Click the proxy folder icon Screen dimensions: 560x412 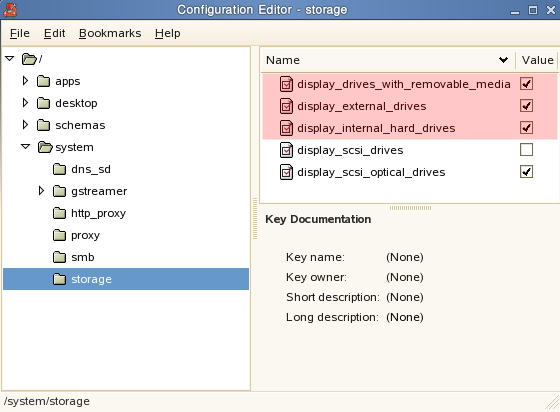tap(59, 235)
